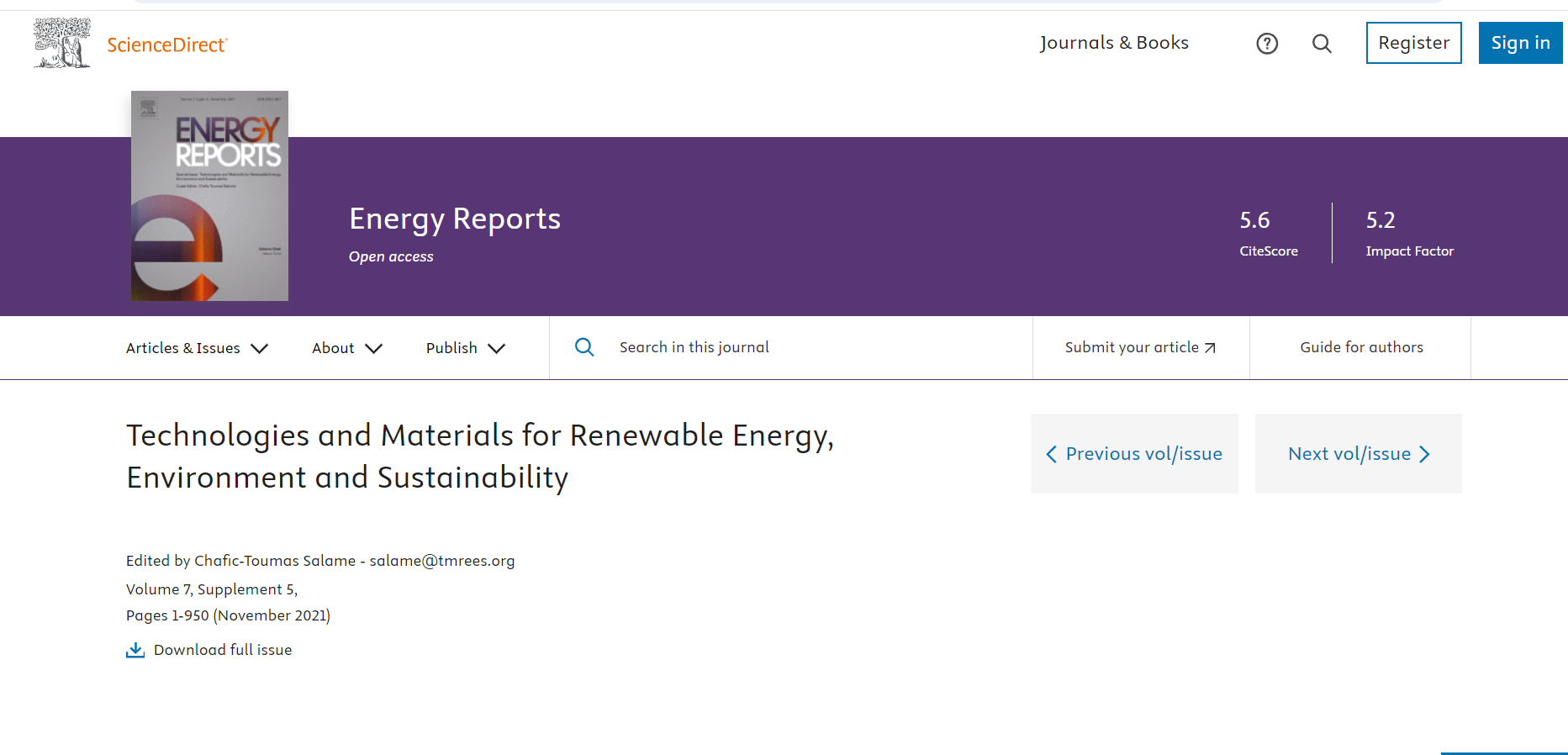Expand the Articles & Issues menu
Viewport: 1568px width, 755px height.
(197, 348)
